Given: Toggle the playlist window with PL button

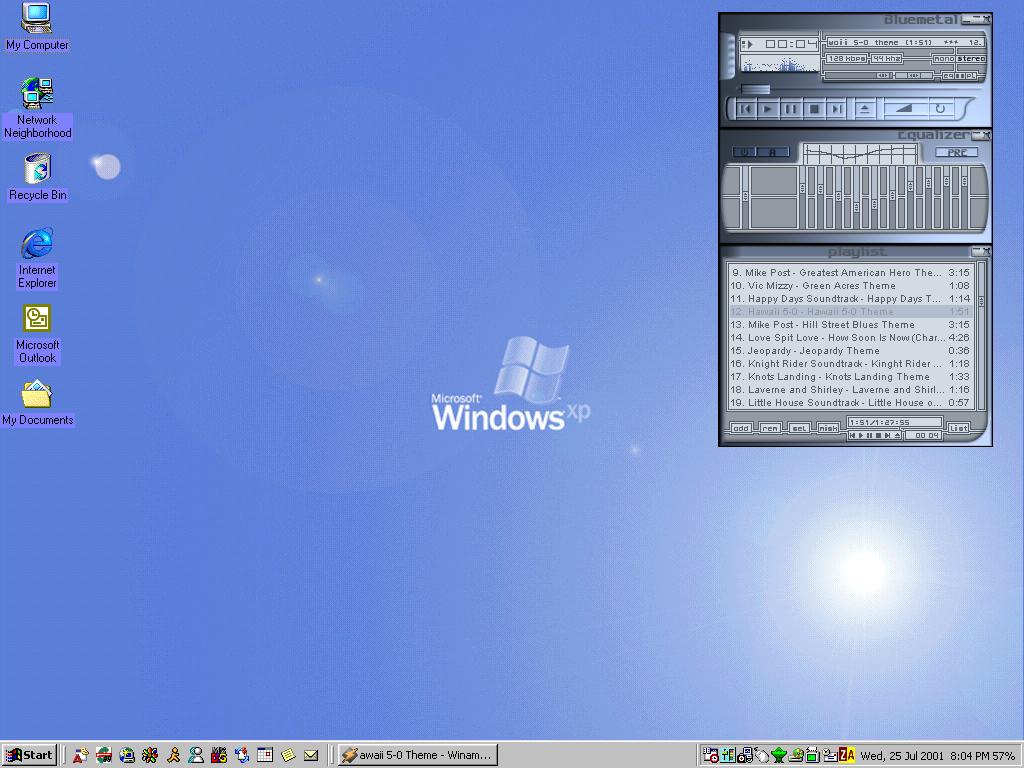Looking at the screenshot, I should pos(969,75).
